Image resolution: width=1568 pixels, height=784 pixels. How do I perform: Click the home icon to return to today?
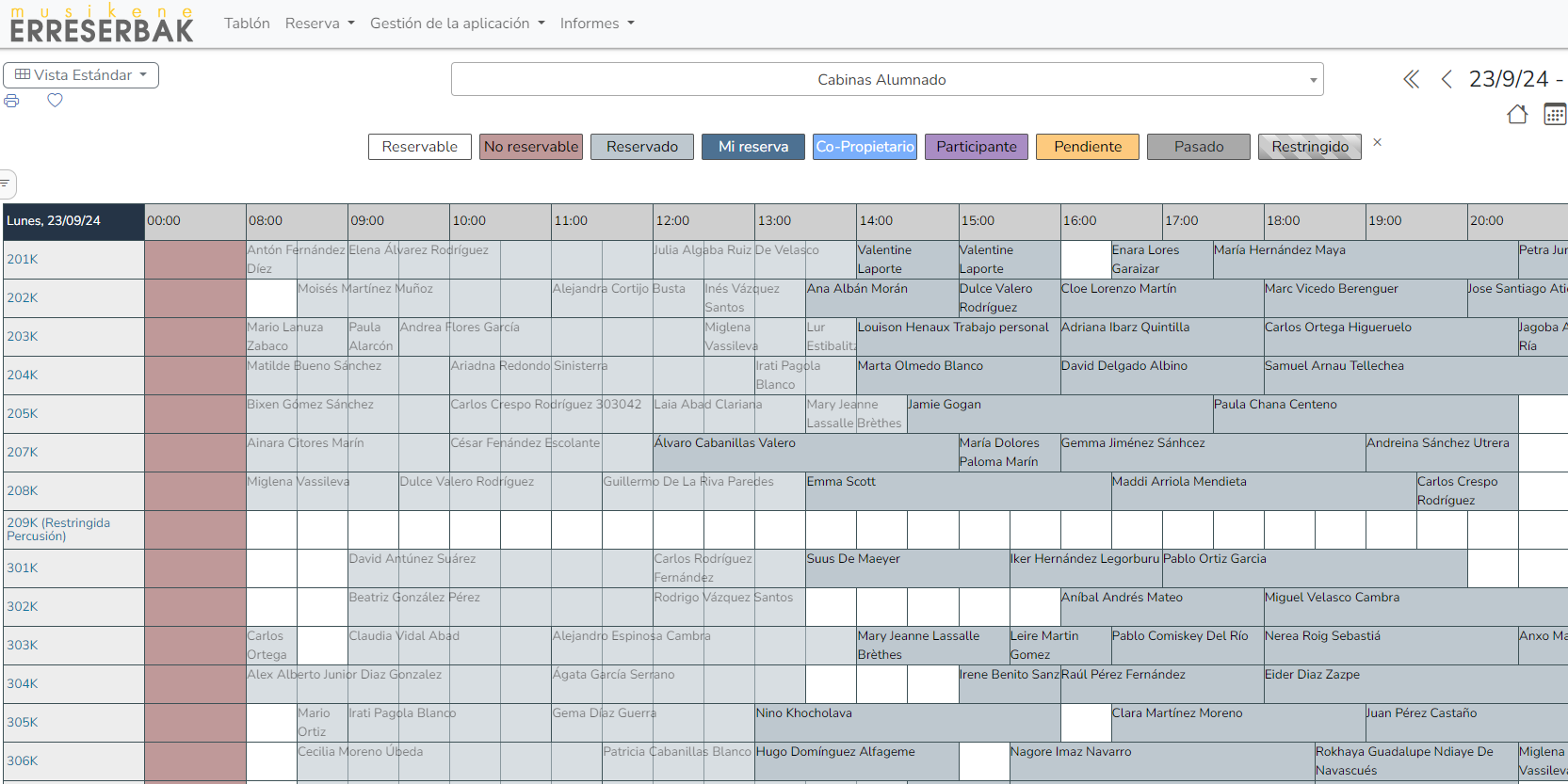click(1516, 115)
